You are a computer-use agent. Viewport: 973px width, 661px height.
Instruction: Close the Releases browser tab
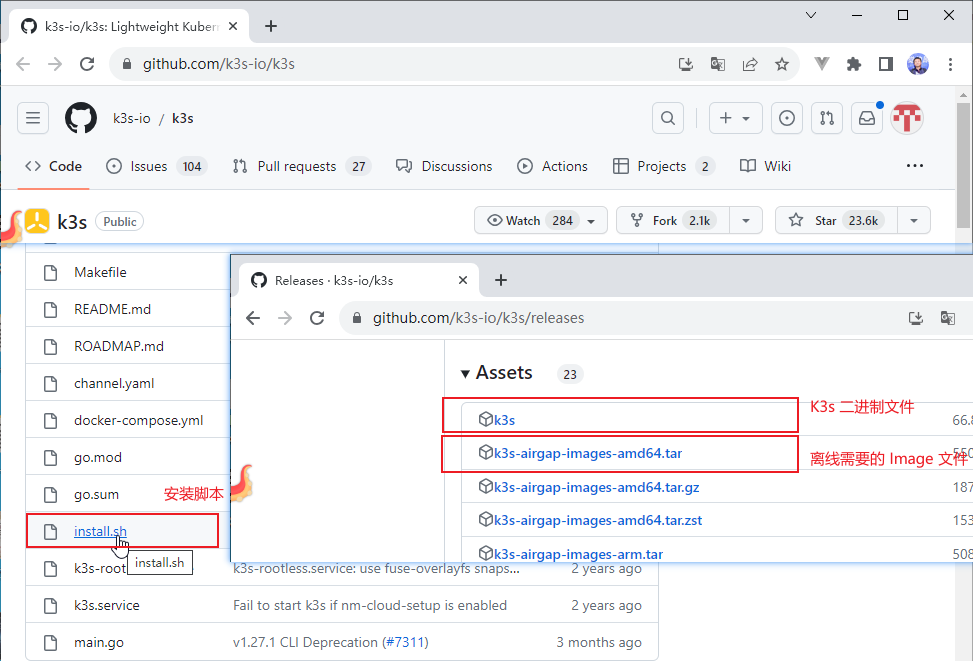coord(463,280)
